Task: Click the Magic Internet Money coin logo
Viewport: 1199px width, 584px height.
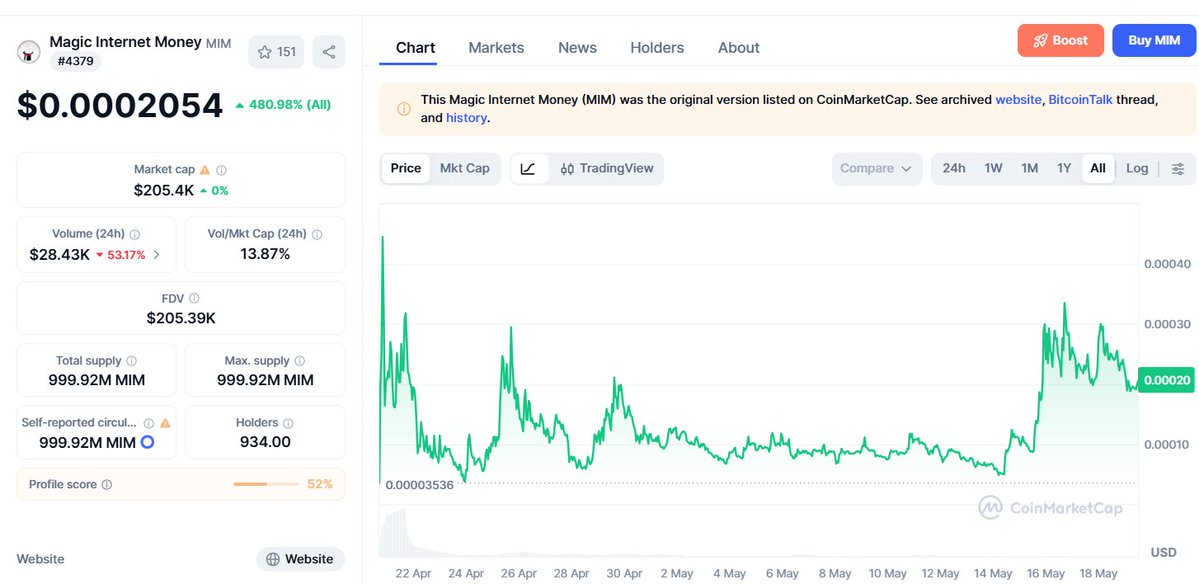Action: click(x=28, y=52)
